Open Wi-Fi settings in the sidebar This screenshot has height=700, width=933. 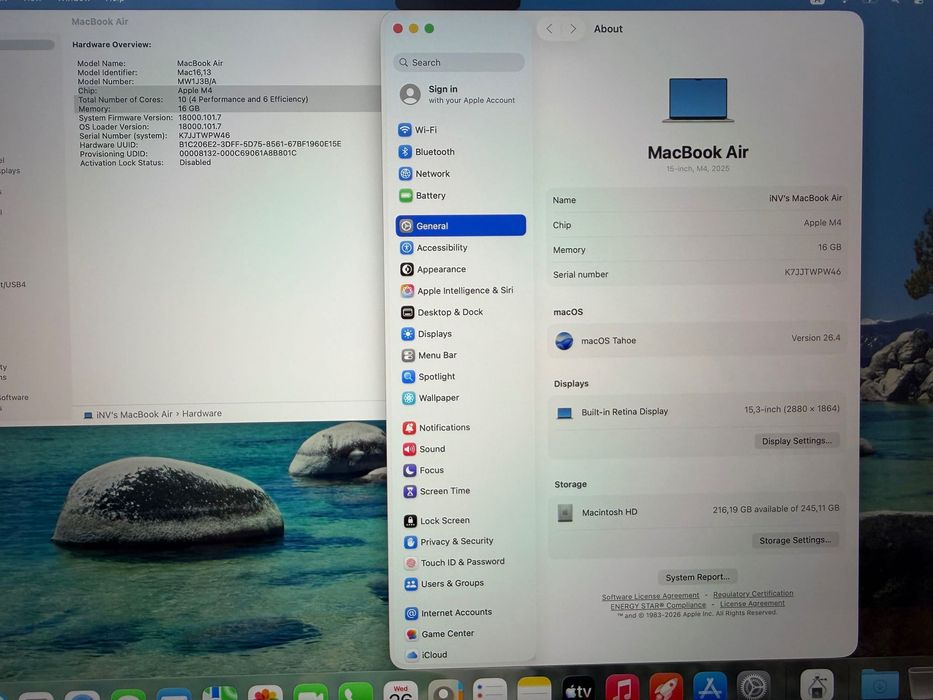coord(418,130)
